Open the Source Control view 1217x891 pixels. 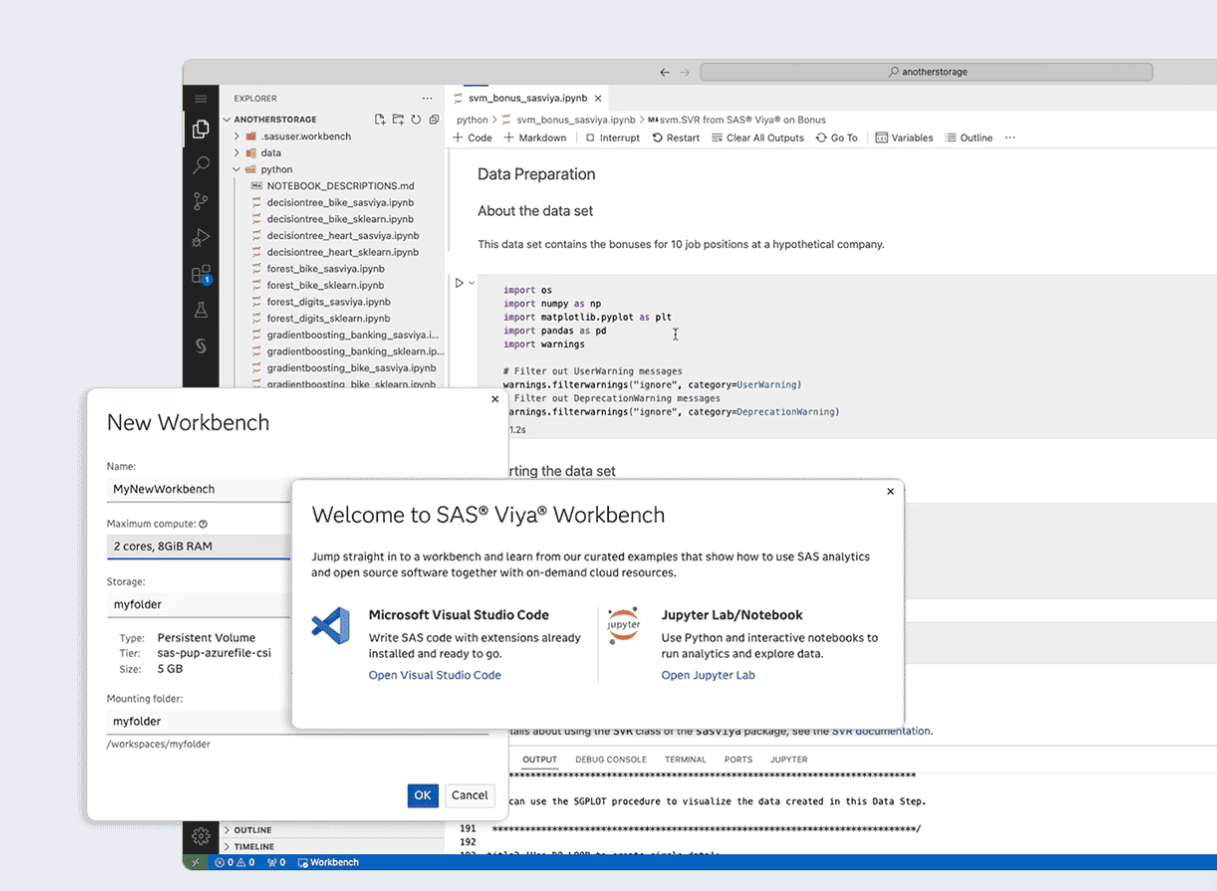point(201,201)
